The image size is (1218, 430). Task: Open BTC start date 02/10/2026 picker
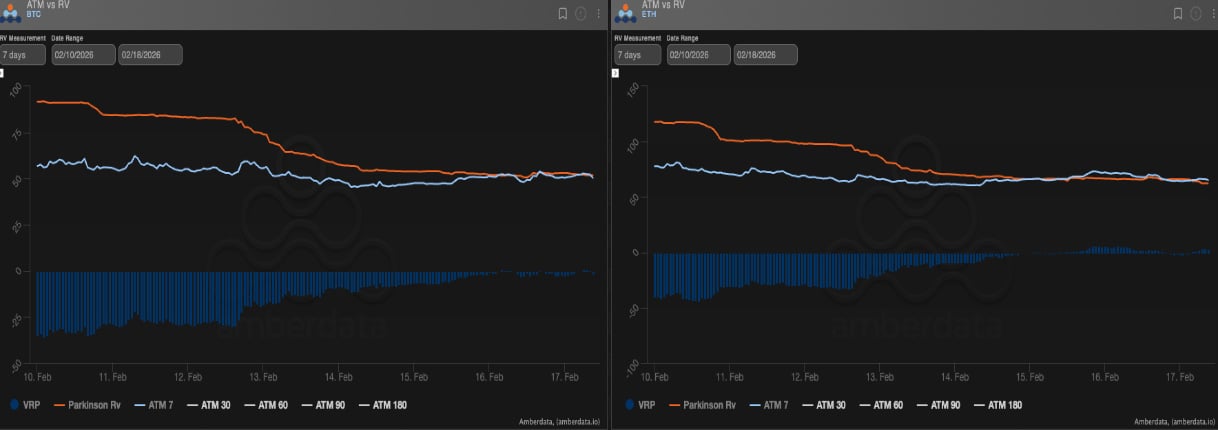pyautogui.click(x=83, y=55)
